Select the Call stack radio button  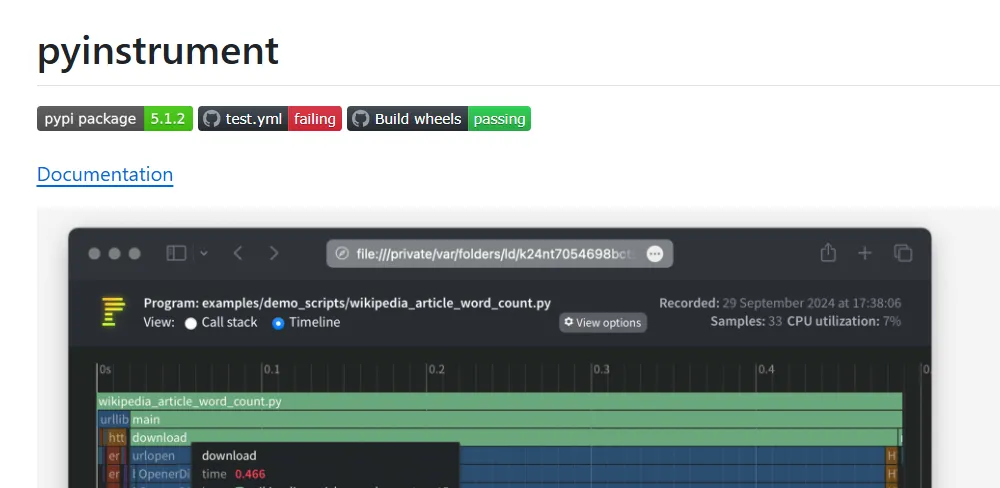pyautogui.click(x=190, y=323)
